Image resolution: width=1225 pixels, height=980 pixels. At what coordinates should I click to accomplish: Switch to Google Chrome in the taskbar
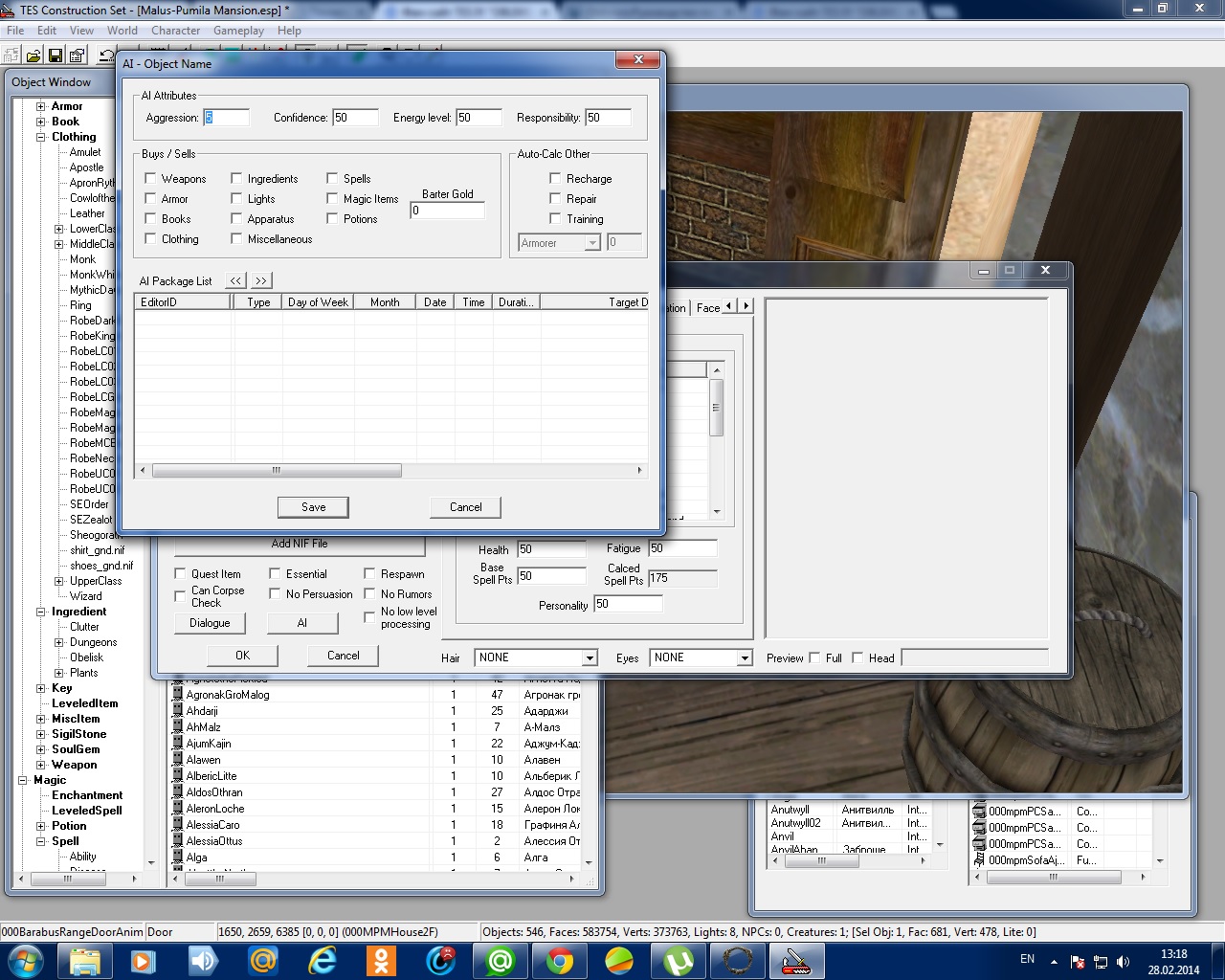560,960
